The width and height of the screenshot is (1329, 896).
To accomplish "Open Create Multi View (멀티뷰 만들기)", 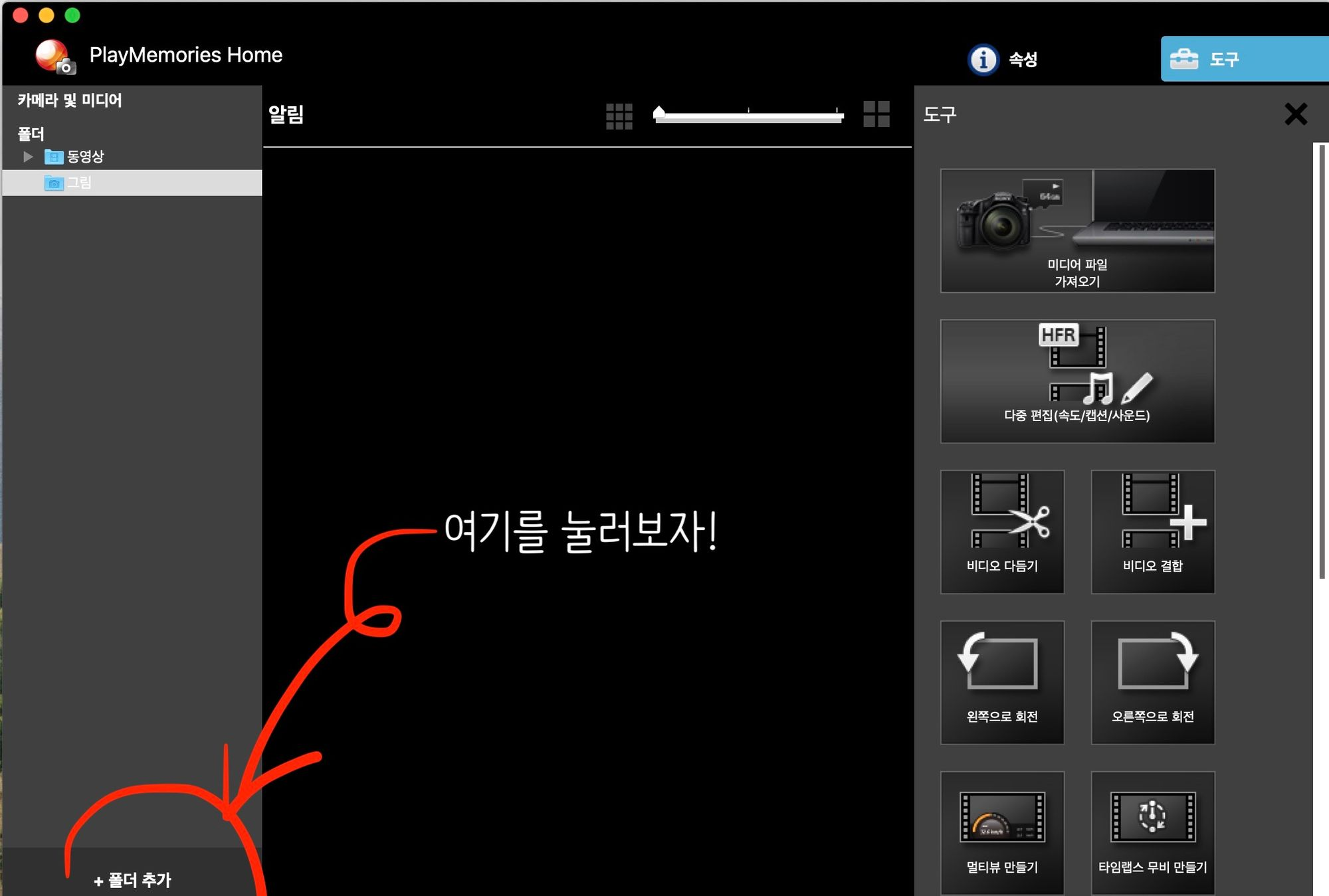I will point(1002,832).
